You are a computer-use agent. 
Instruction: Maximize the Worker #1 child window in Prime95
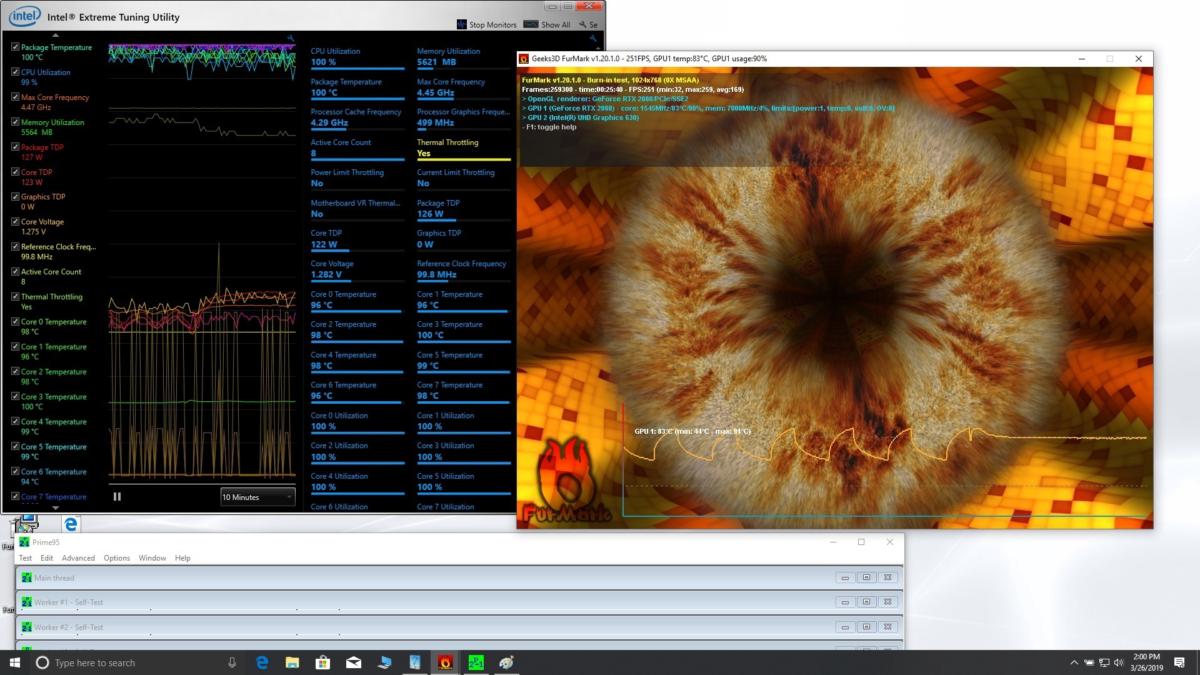pyautogui.click(x=866, y=602)
